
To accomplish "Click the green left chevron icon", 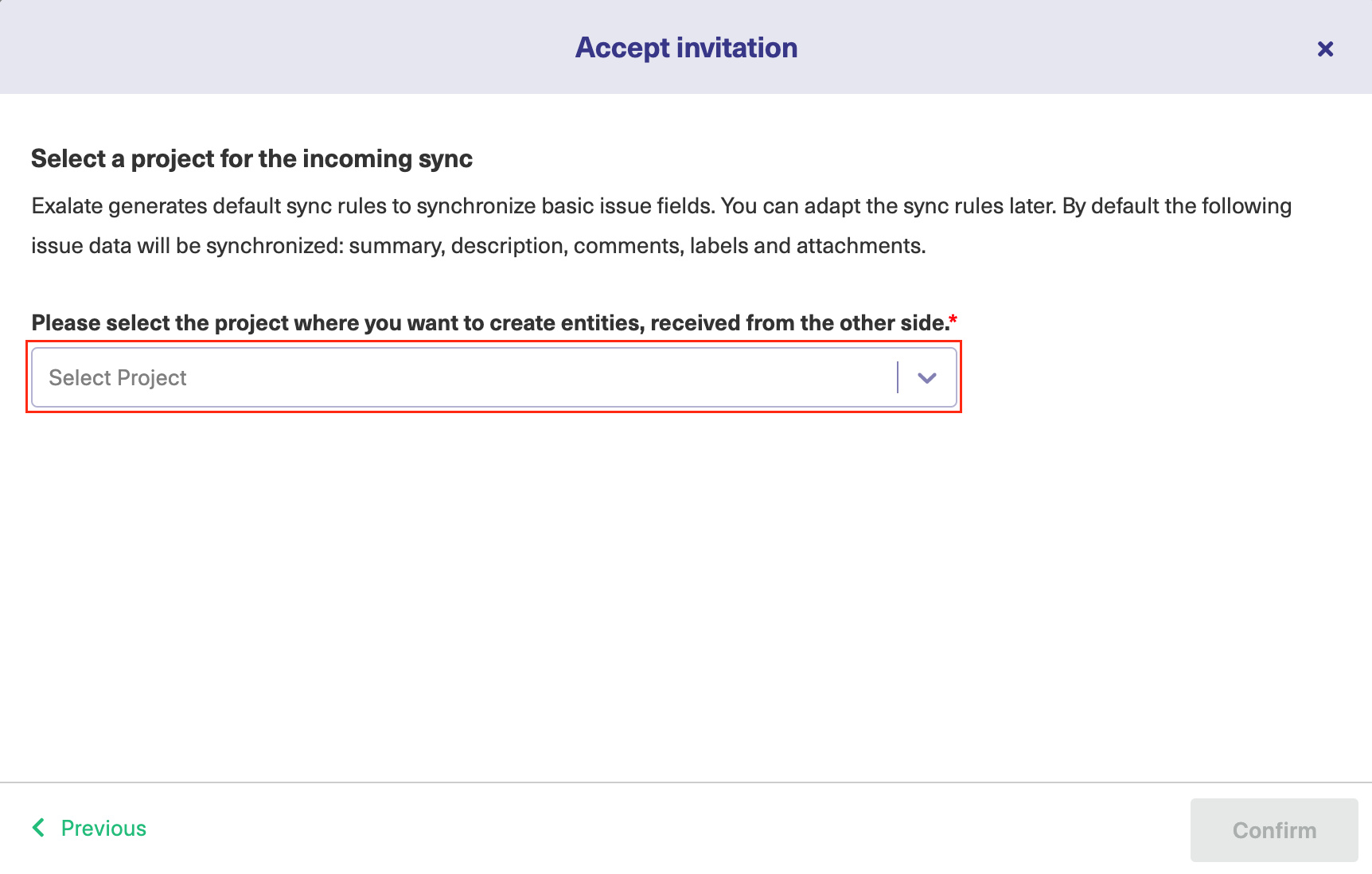I will pyautogui.click(x=38, y=828).
